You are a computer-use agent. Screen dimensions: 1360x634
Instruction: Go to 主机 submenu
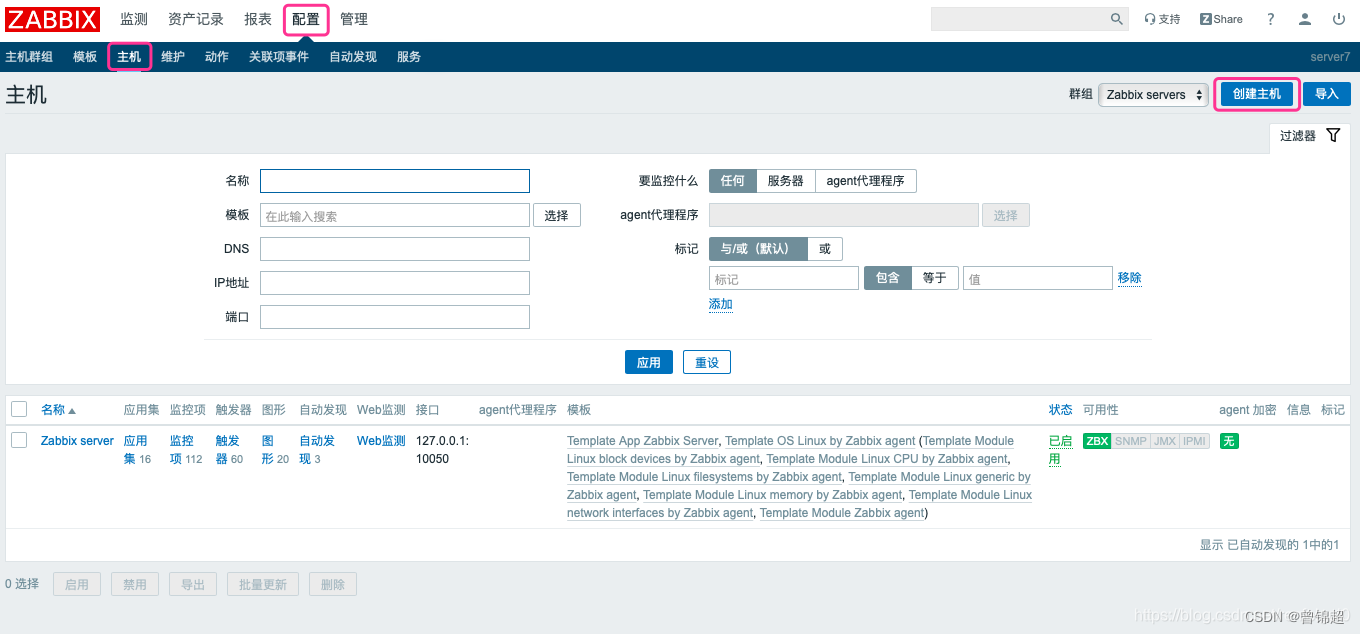point(129,57)
